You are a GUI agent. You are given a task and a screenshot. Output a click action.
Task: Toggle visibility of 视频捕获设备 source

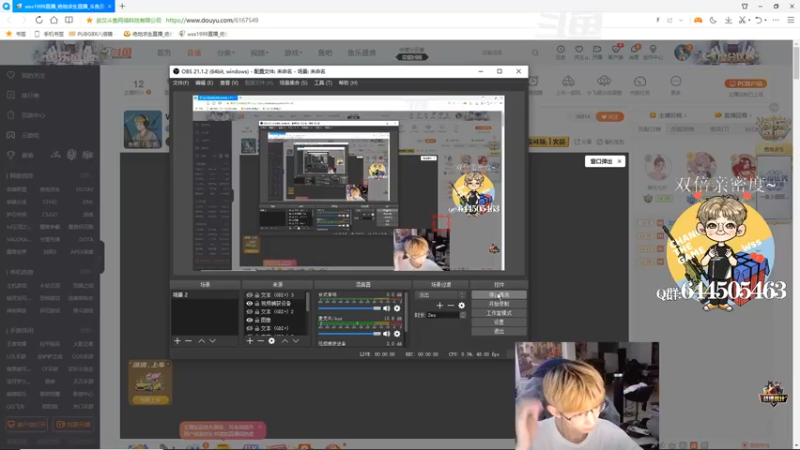[x=249, y=303]
